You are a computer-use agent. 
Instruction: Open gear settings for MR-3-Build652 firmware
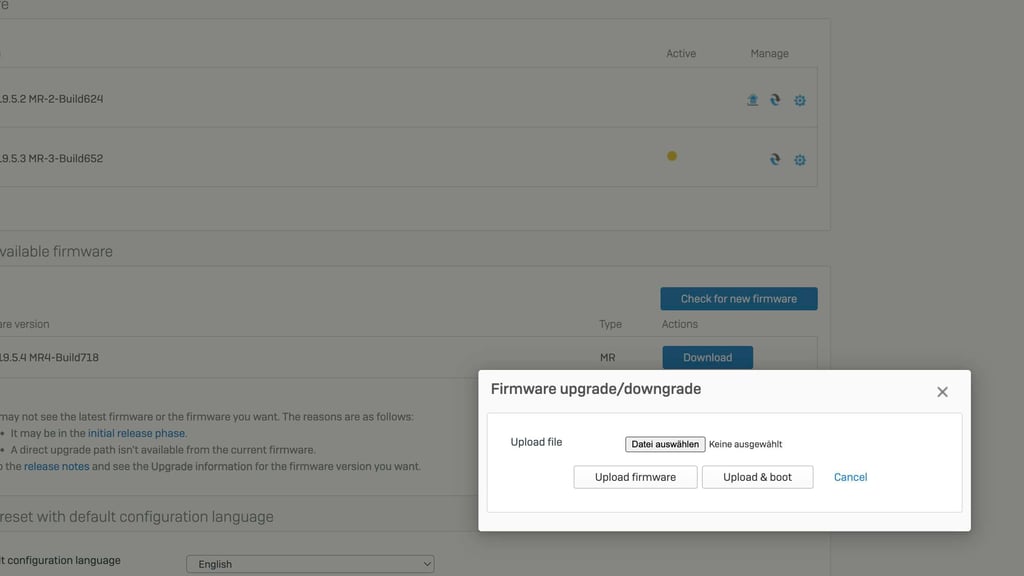799,160
